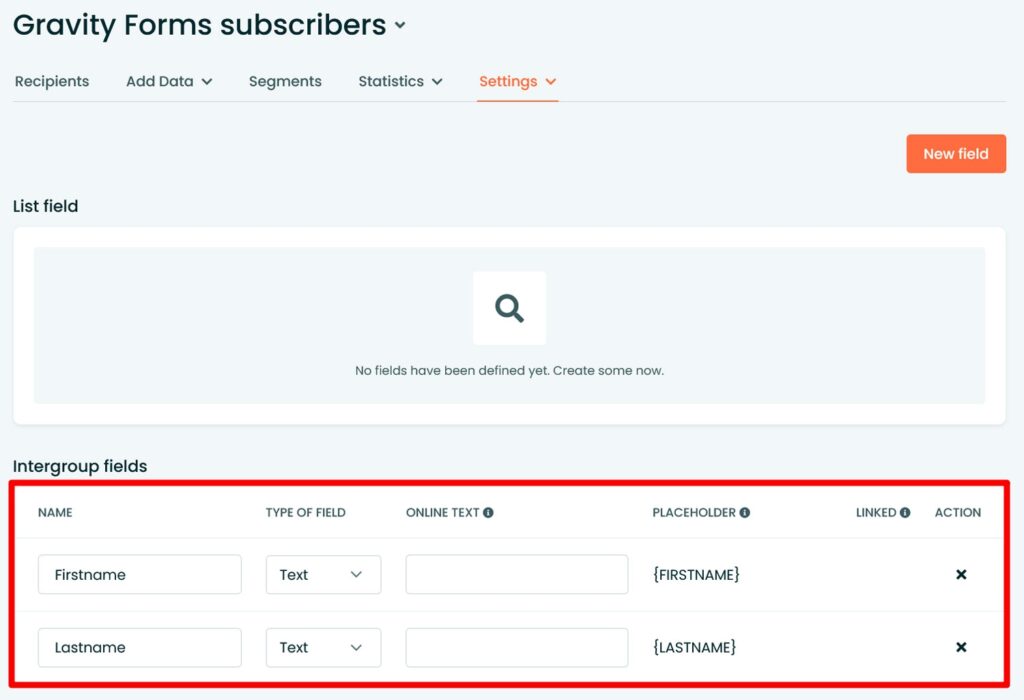The image size is (1024, 700).
Task: Click the Linked column info icon
Action: pyautogui.click(x=905, y=512)
